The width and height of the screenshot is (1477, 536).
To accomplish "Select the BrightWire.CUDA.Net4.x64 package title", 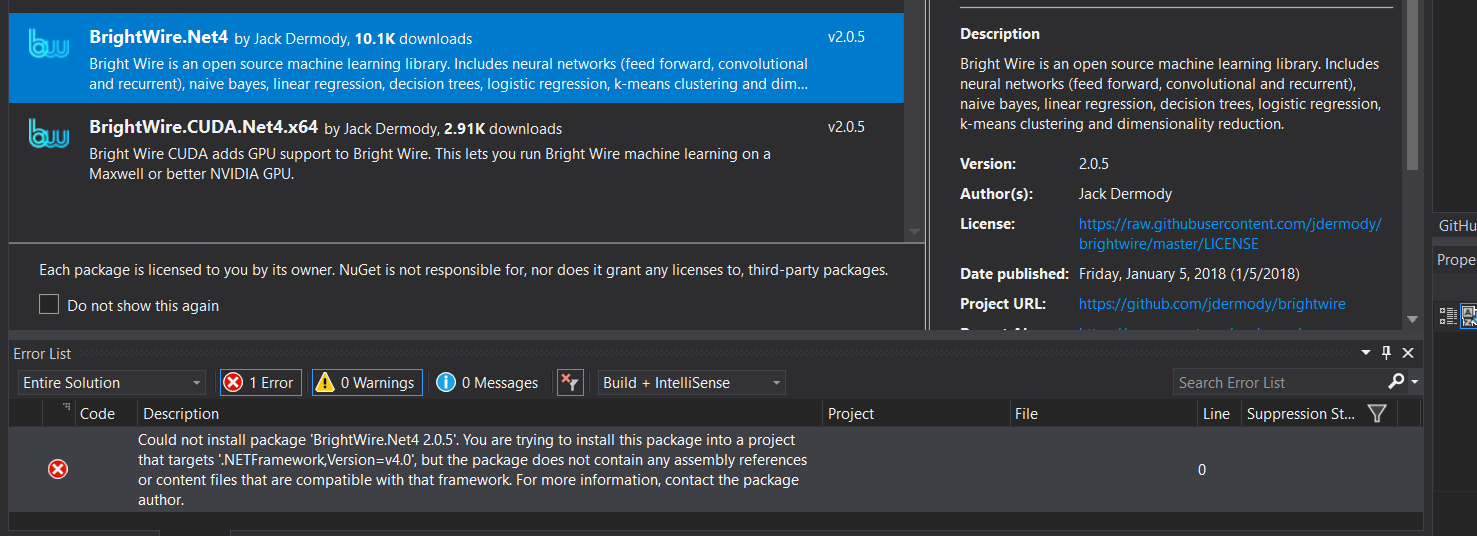I will (203, 127).
